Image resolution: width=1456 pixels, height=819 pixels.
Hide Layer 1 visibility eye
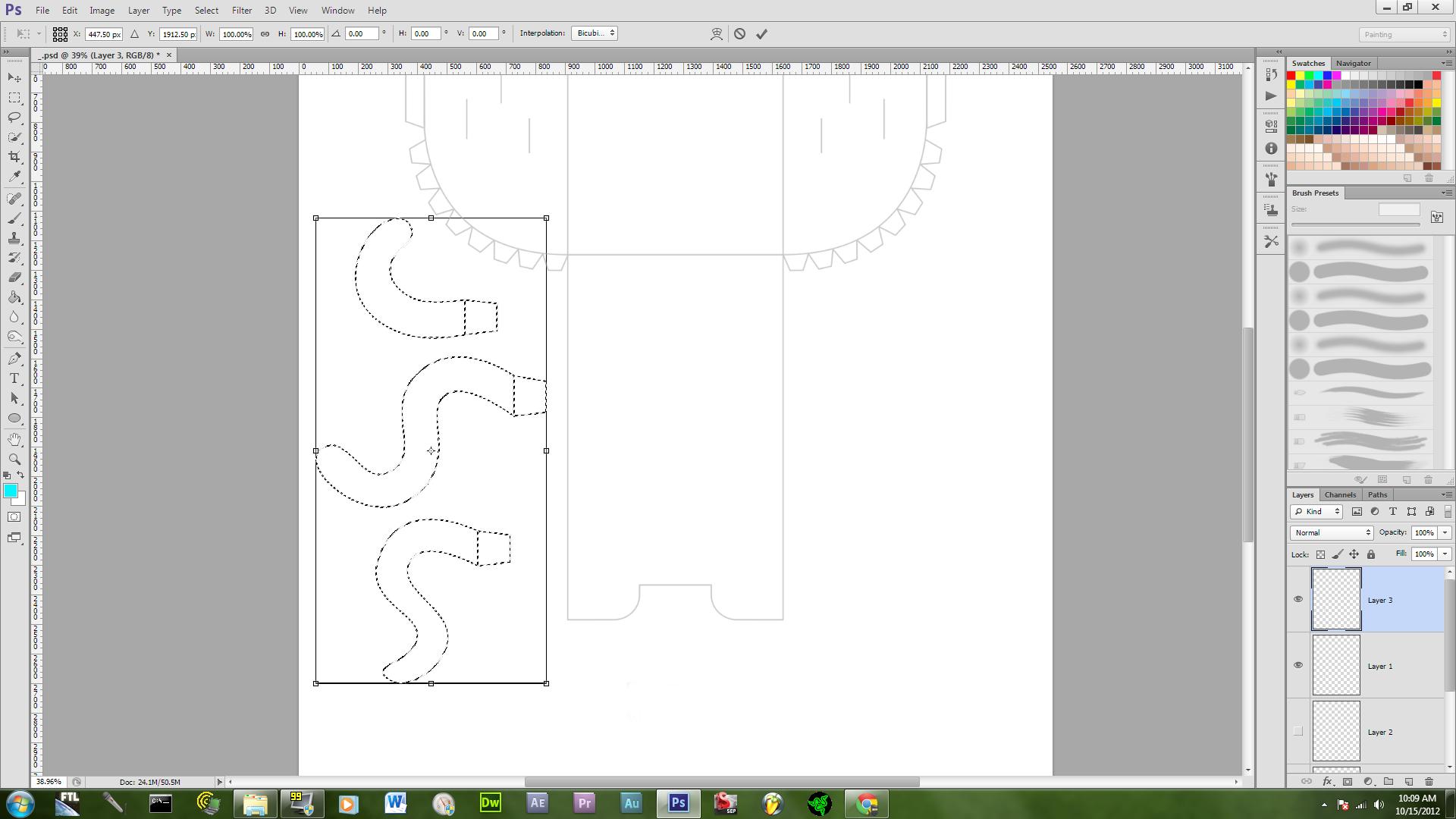coord(1298,665)
